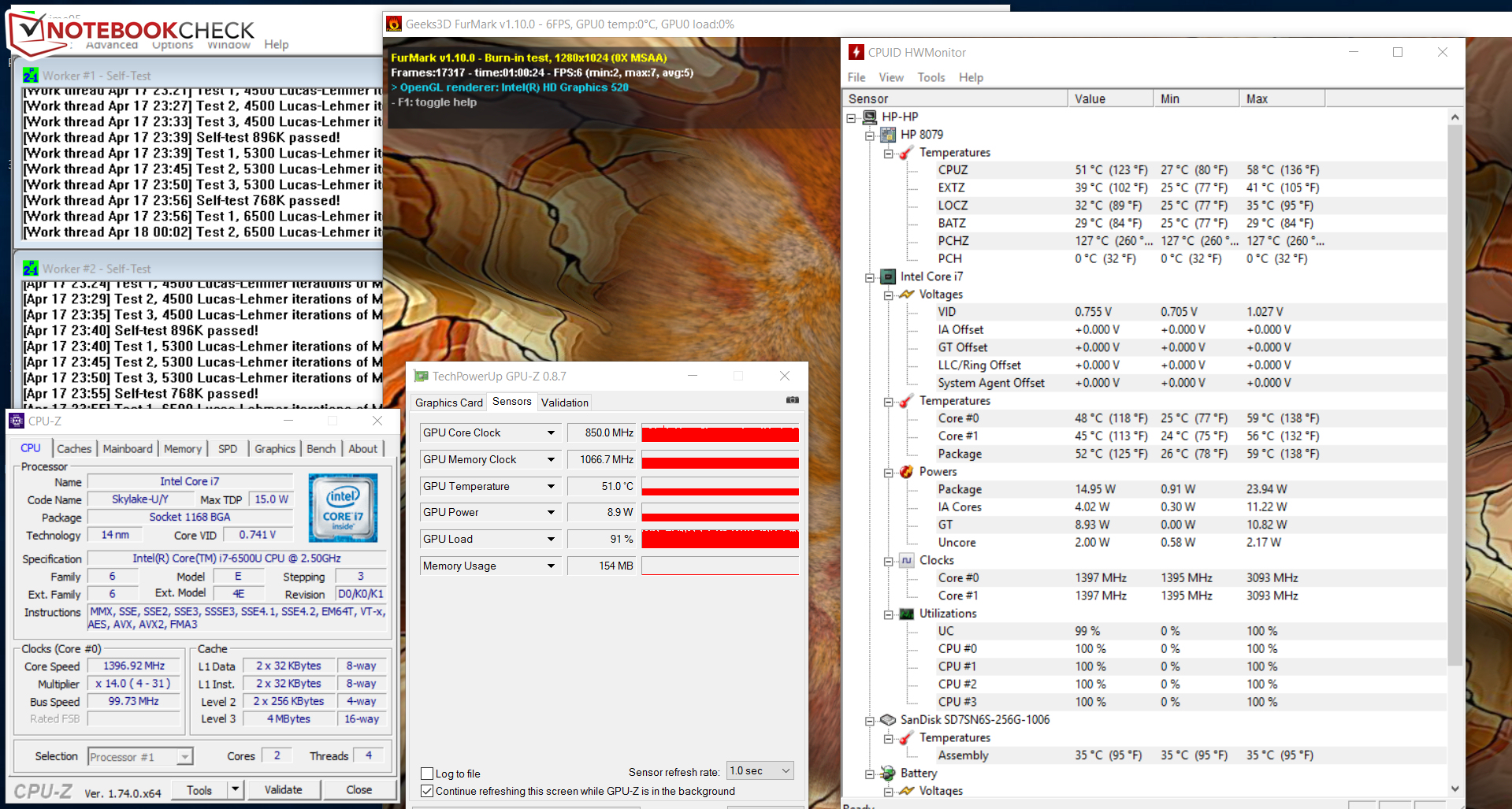Viewport: 1512px width, 809px height.
Task: Open the About tab in CPU-Z
Action: point(363,448)
